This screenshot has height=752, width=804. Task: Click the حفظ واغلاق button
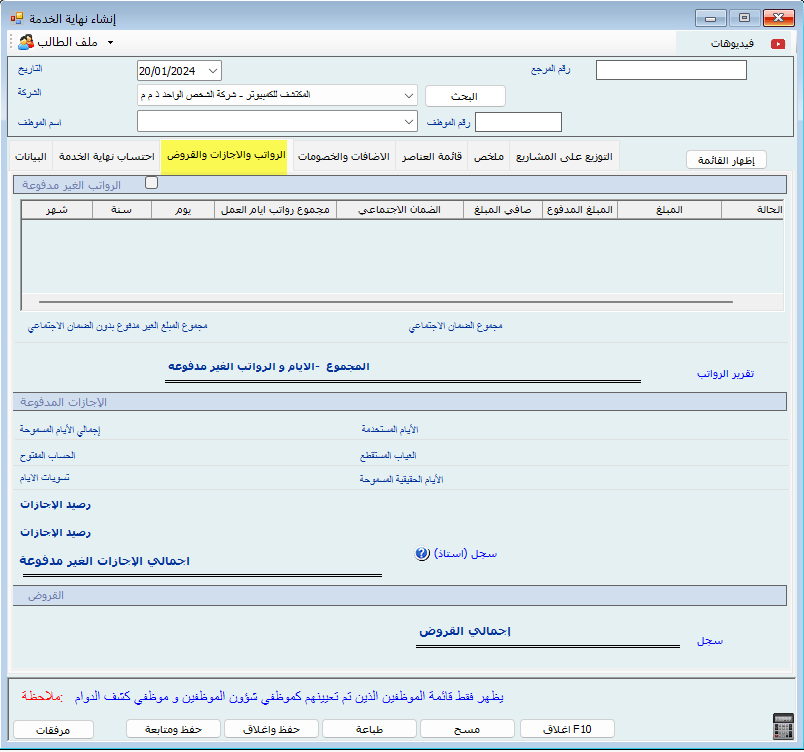point(270,729)
